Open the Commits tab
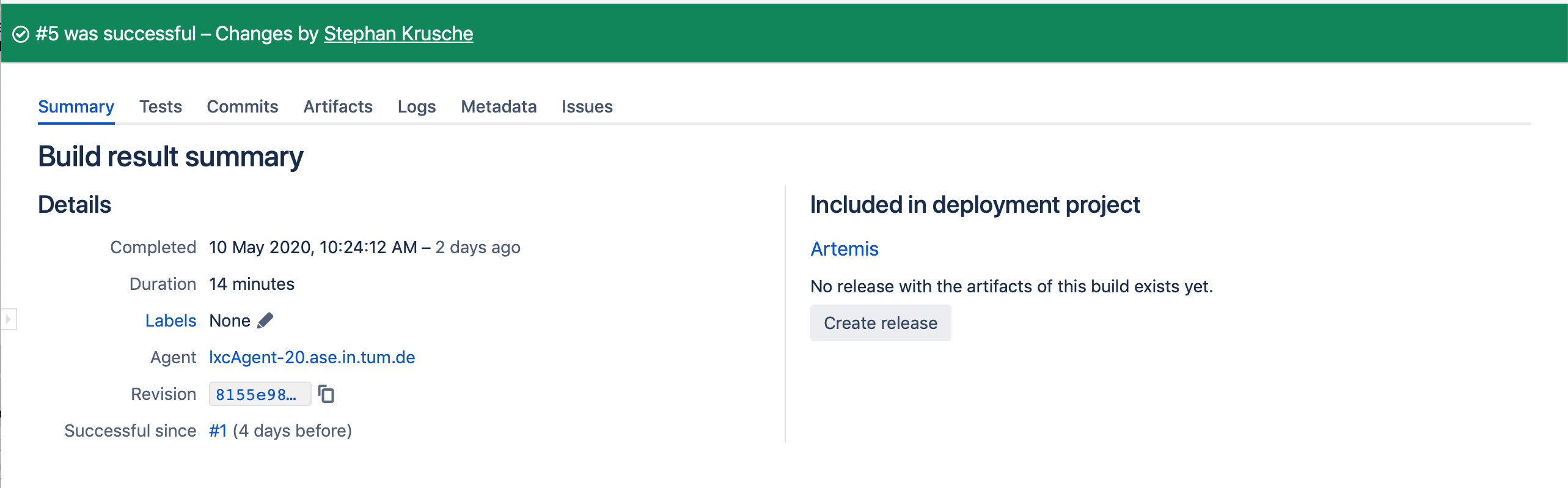This screenshot has height=488, width=1568. coord(243,106)
